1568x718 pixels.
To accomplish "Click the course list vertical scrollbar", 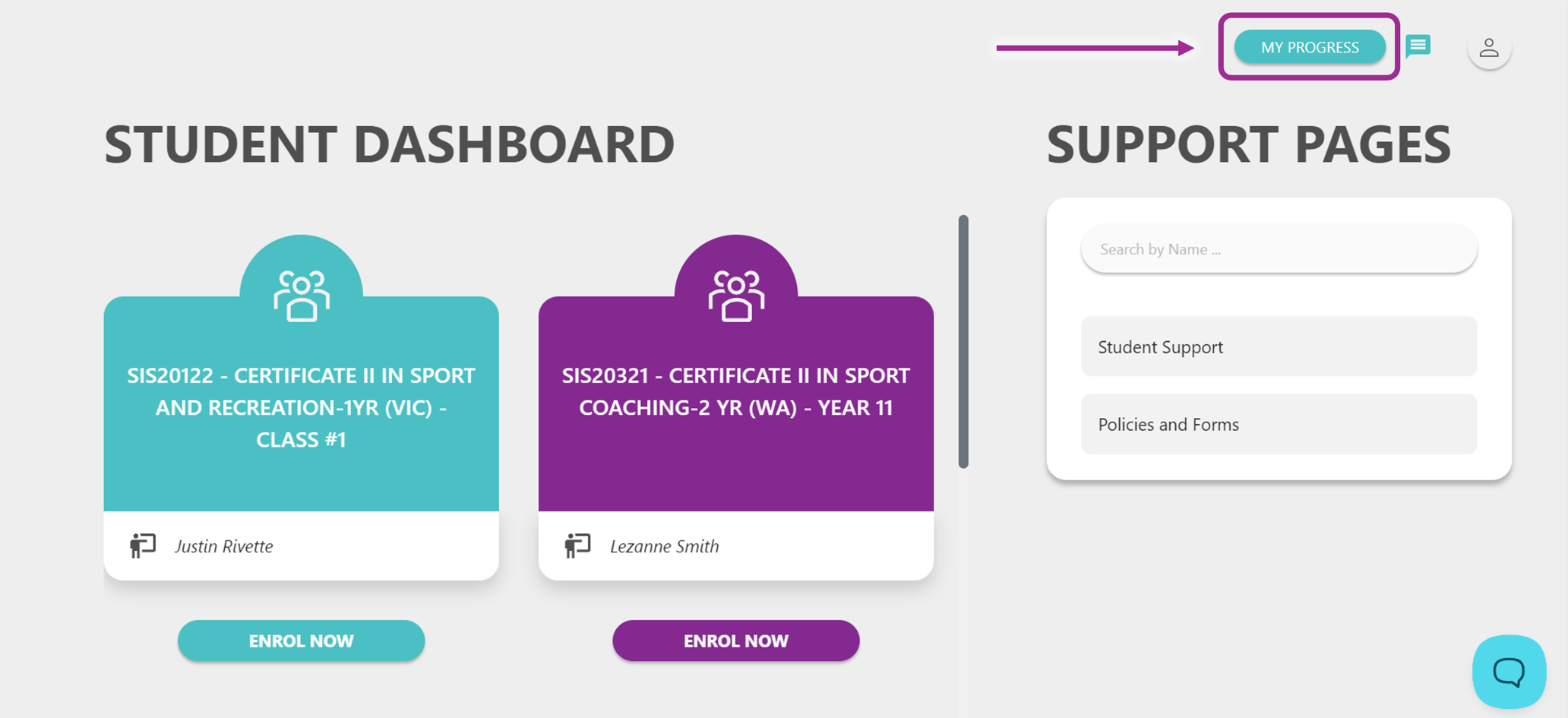I will click(963, 342).
